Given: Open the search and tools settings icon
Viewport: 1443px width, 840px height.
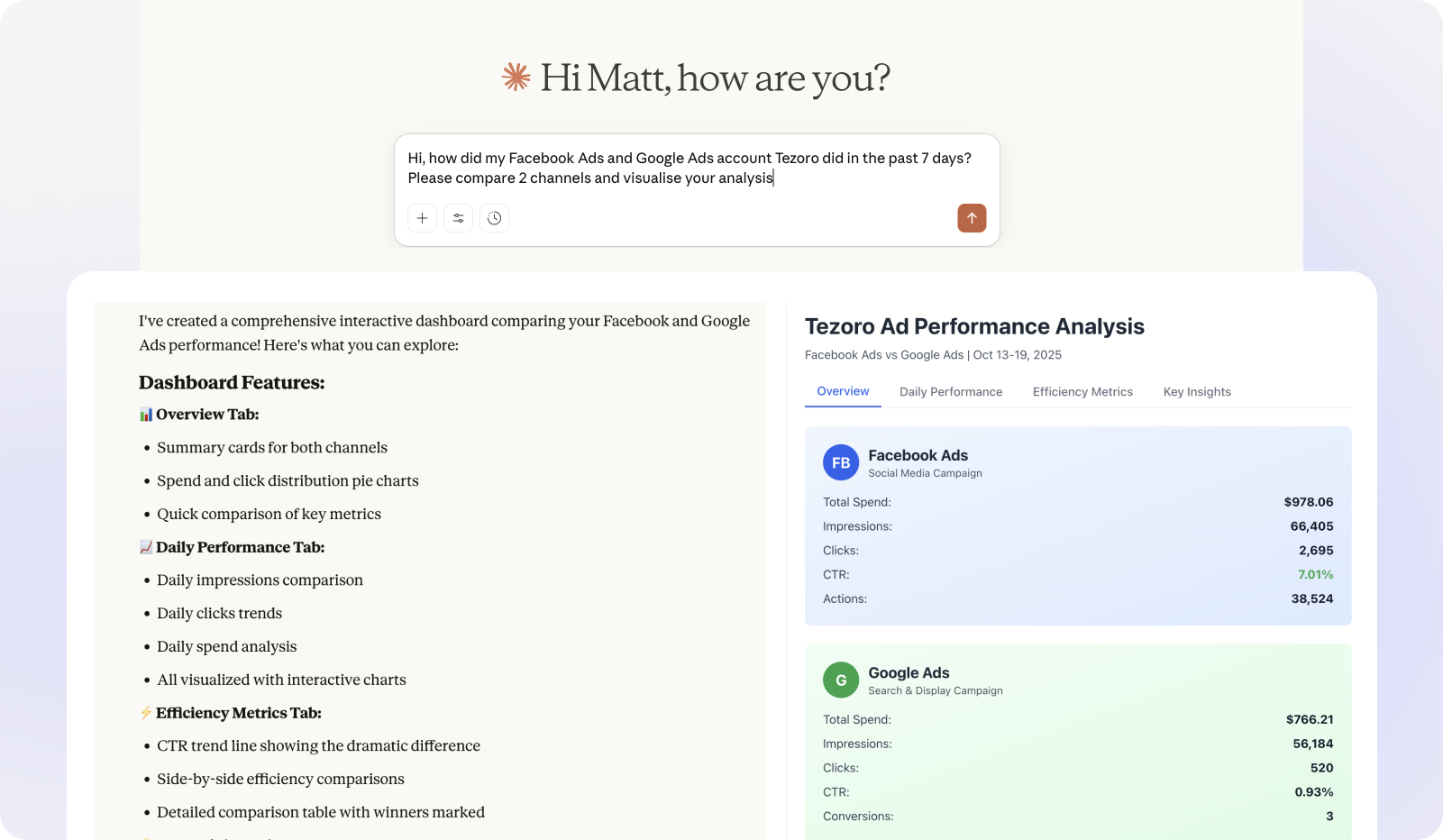Looking at the screenshot, I should click(458, 218).
